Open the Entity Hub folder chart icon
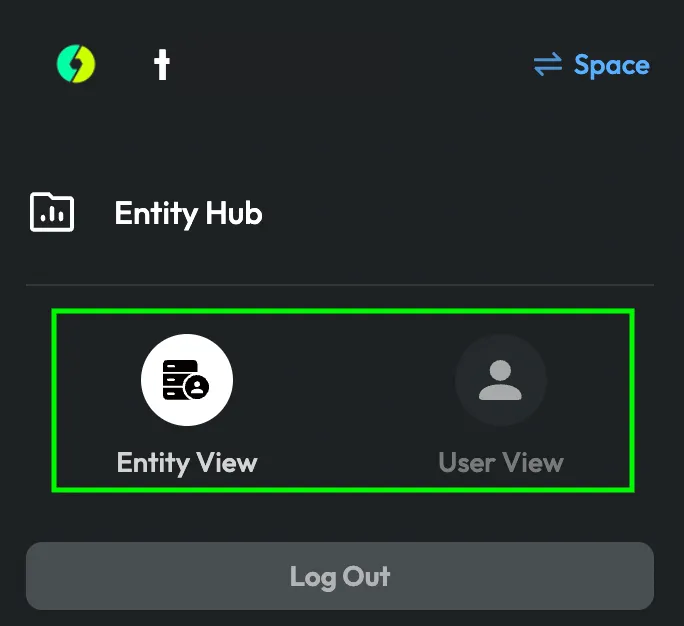 tap(52, 213)
